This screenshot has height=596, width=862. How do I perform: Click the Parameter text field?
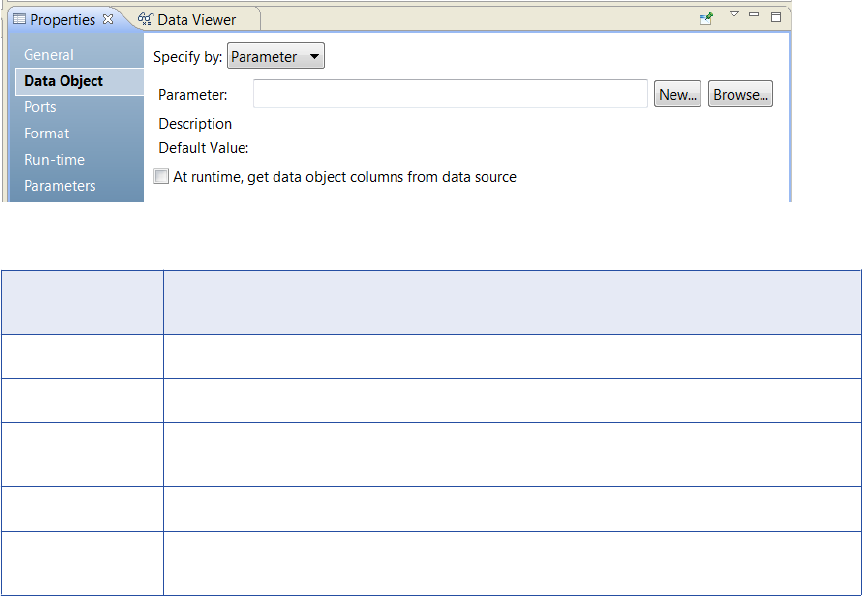(450, 94)
